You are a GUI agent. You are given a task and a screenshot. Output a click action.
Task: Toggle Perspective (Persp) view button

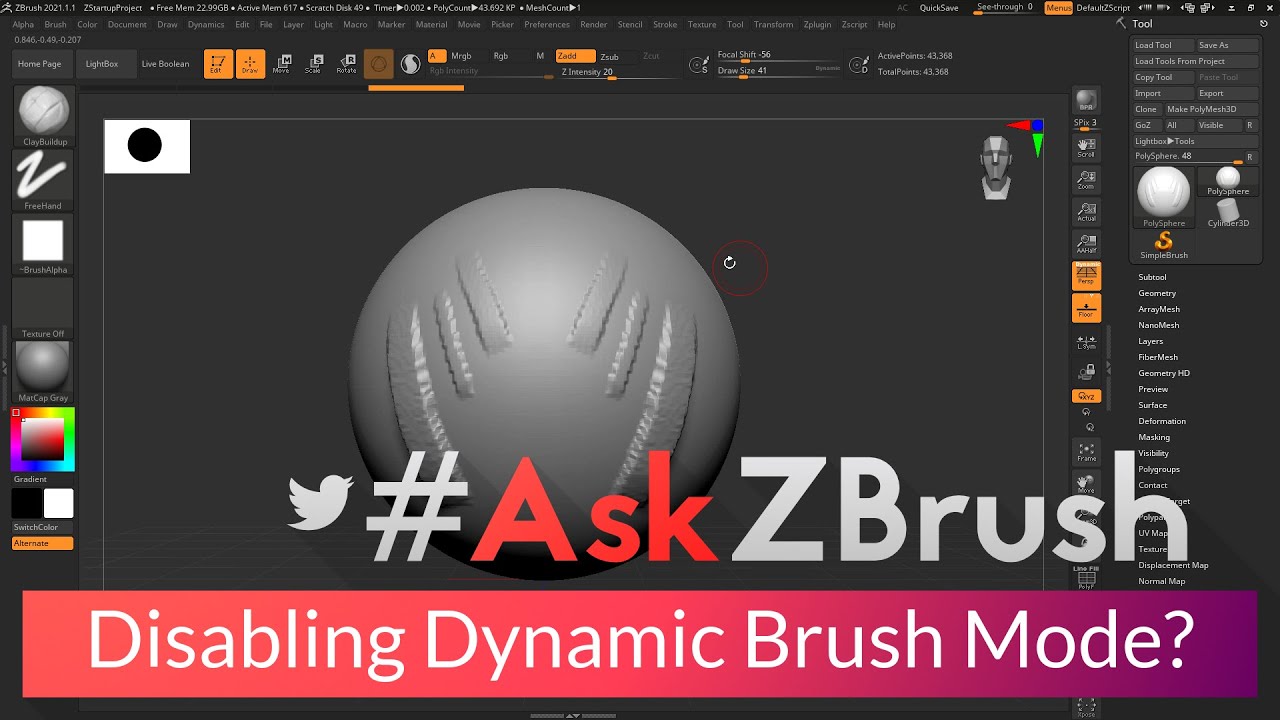click(1086, 276)
